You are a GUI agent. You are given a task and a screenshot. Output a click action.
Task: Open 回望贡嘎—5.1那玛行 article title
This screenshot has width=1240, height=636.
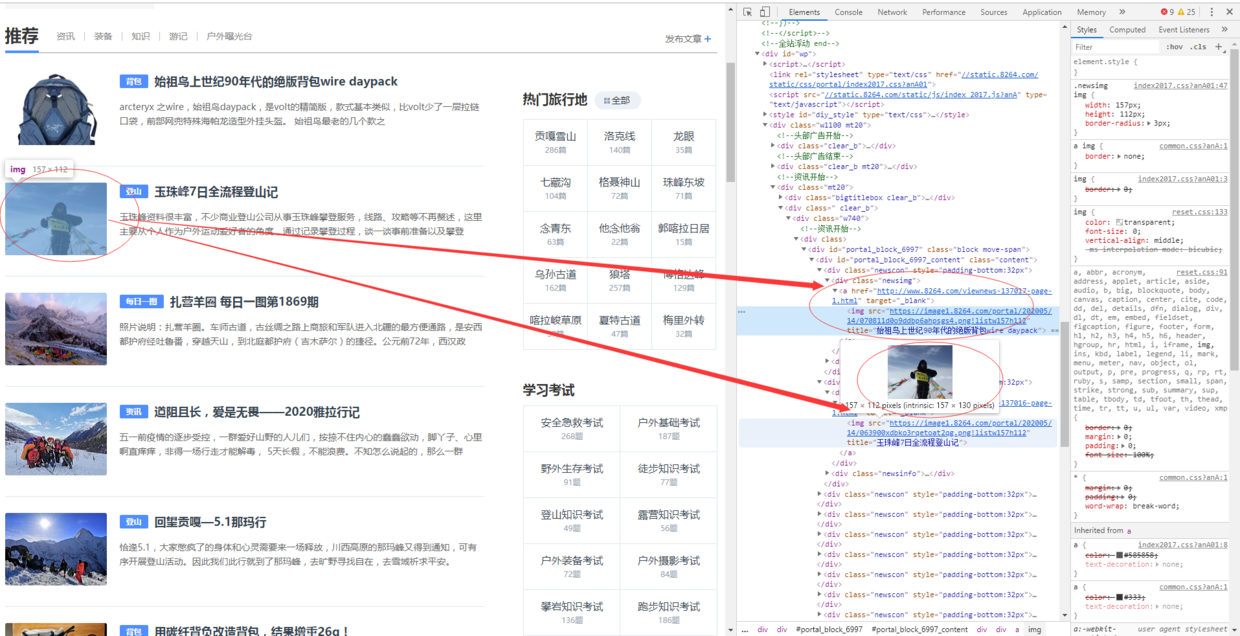[210, 522]
